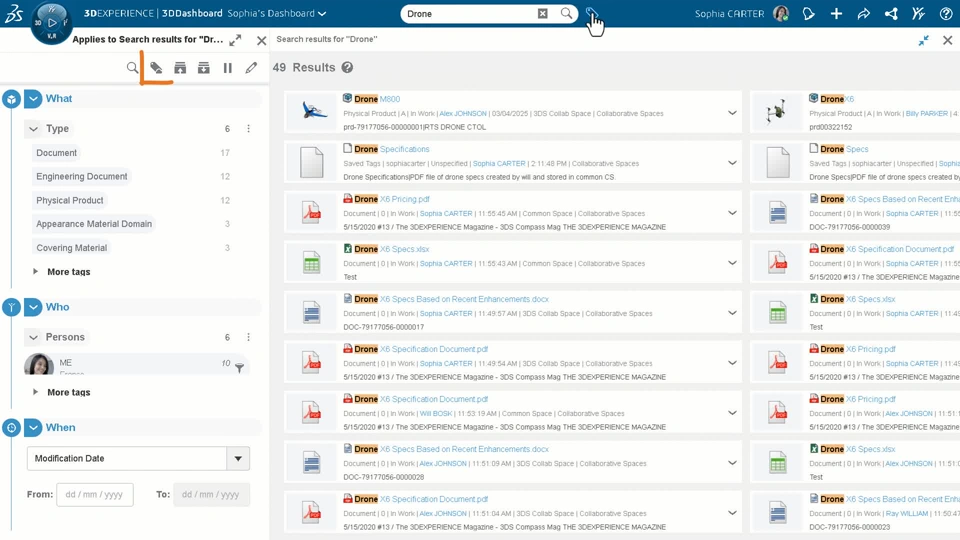Open Drone X6 Pricing.pdf link
Image resolution: width=960 pixels, height=540 pixels.
pos(392,199)
